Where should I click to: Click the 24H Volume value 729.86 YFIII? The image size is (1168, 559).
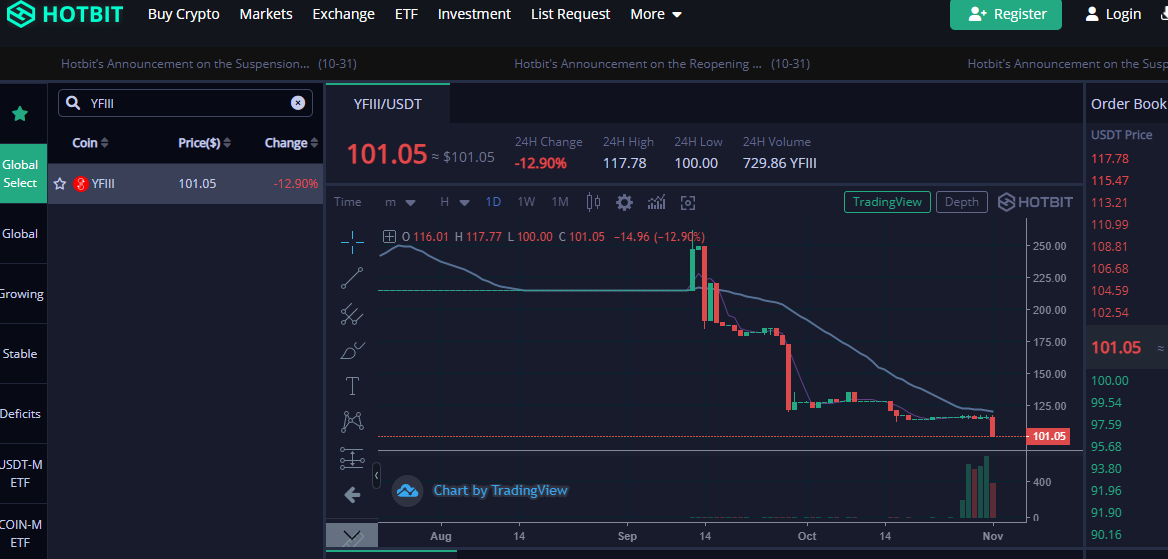[779, 162]
